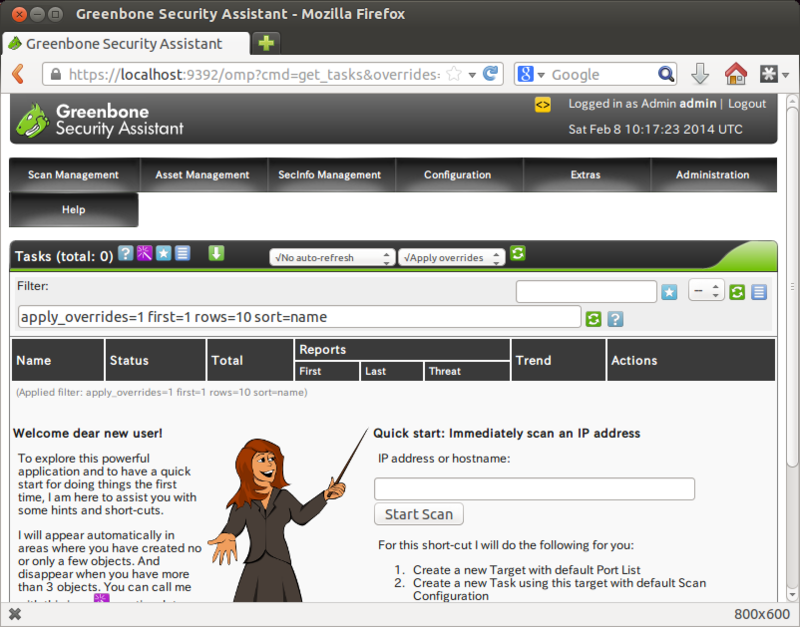800x627 pixels.
Task: Open Firefox toolbar customize menu icon
Action: 768,74
